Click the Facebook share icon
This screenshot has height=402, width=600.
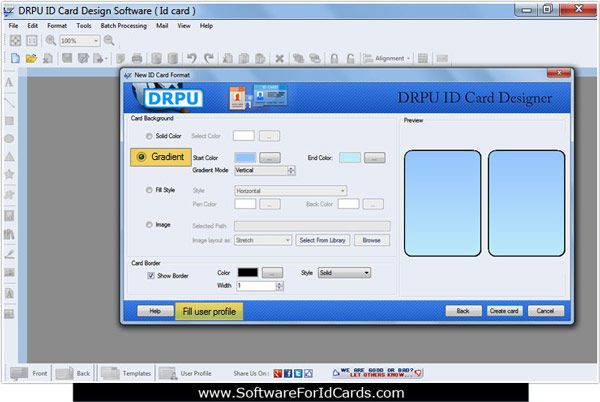[288, 373]
